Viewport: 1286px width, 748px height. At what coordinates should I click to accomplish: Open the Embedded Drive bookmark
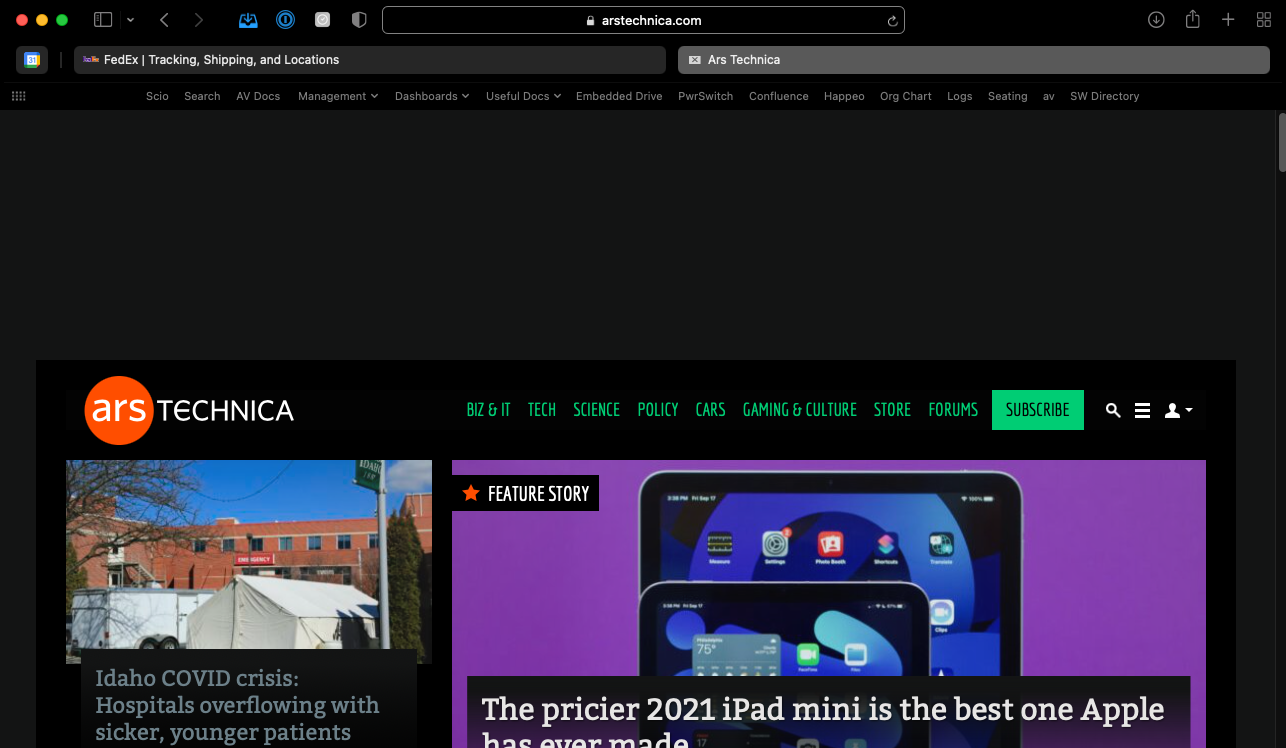point(619,96)
